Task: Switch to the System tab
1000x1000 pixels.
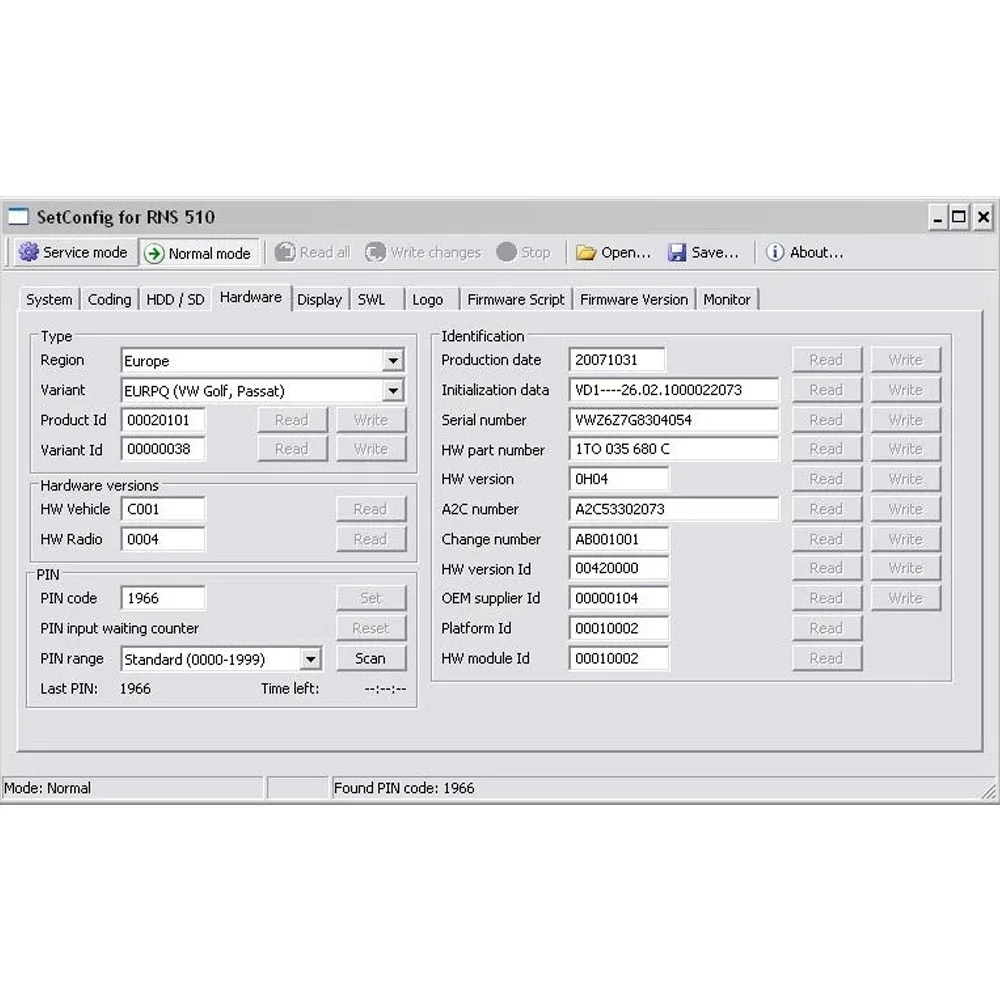Action: tap(49, 299)
